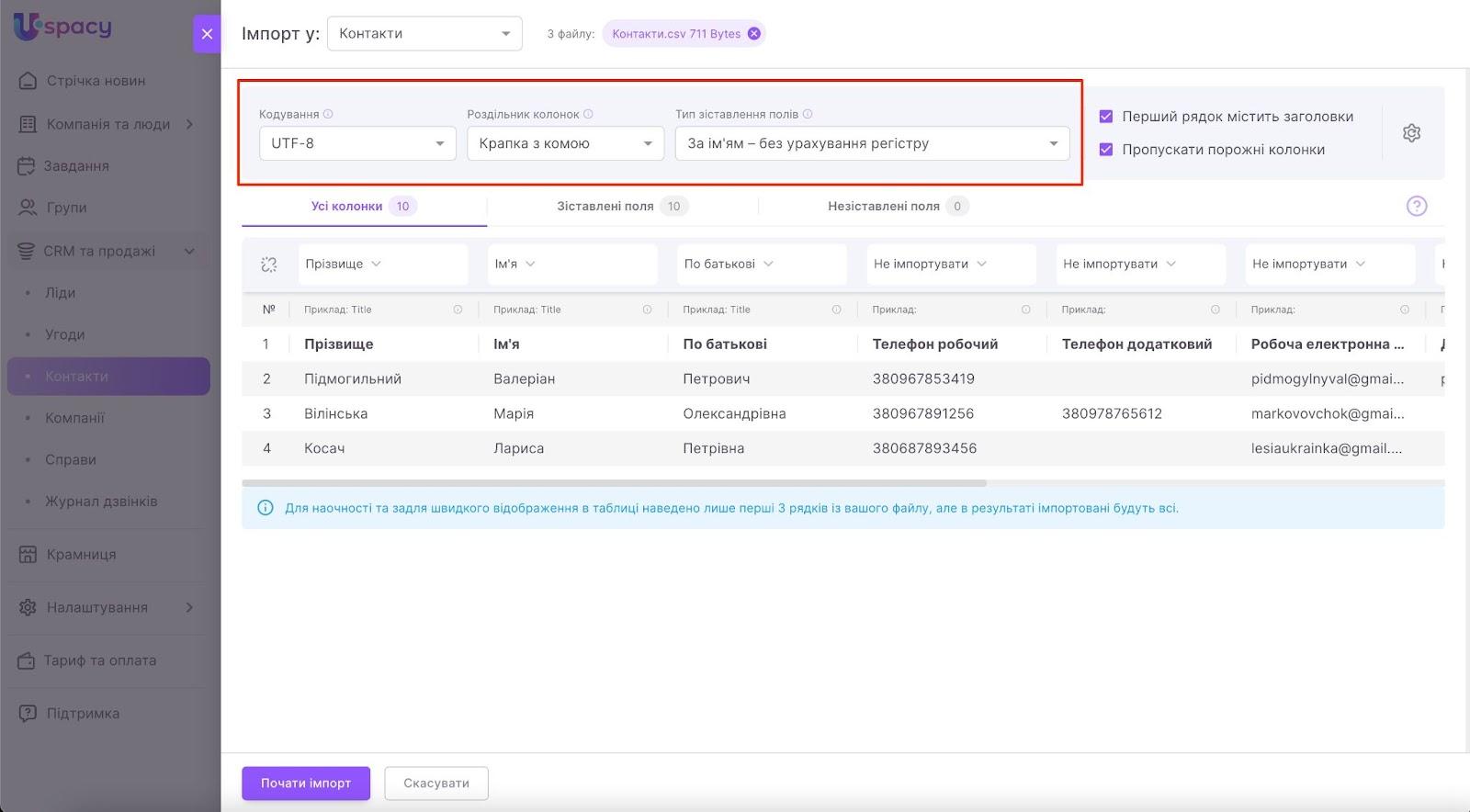The width and height of the screenshot is (1470, 812).
Task: Open the Крапка з комою separator dropdown
Action: [565, 143]
